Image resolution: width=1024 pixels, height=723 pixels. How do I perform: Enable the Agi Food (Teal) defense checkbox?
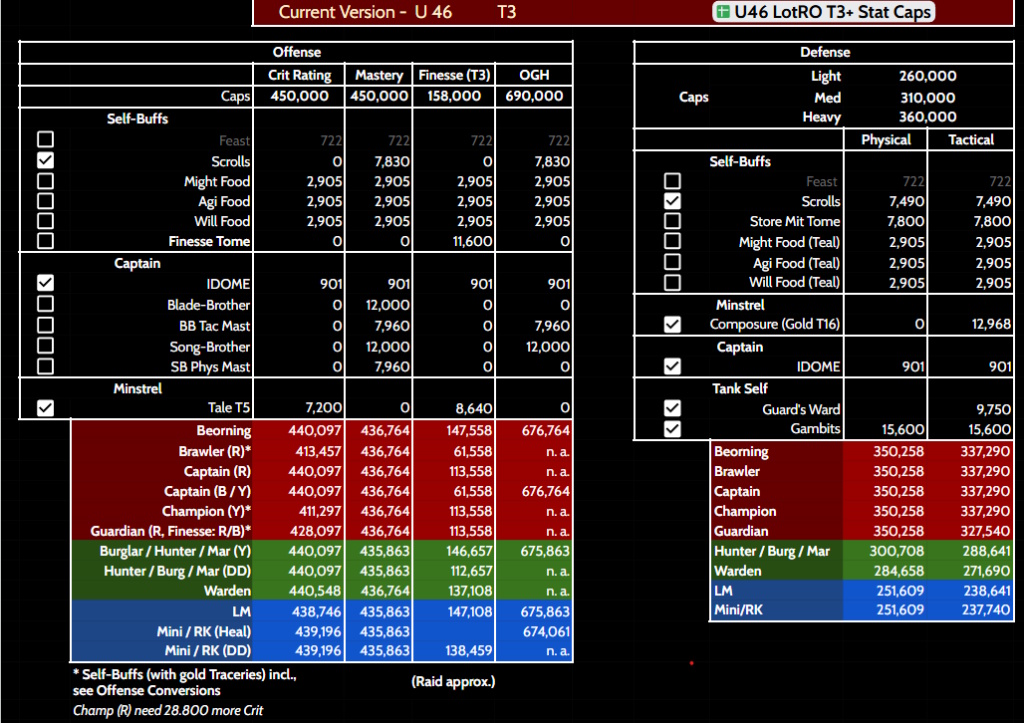672,263
